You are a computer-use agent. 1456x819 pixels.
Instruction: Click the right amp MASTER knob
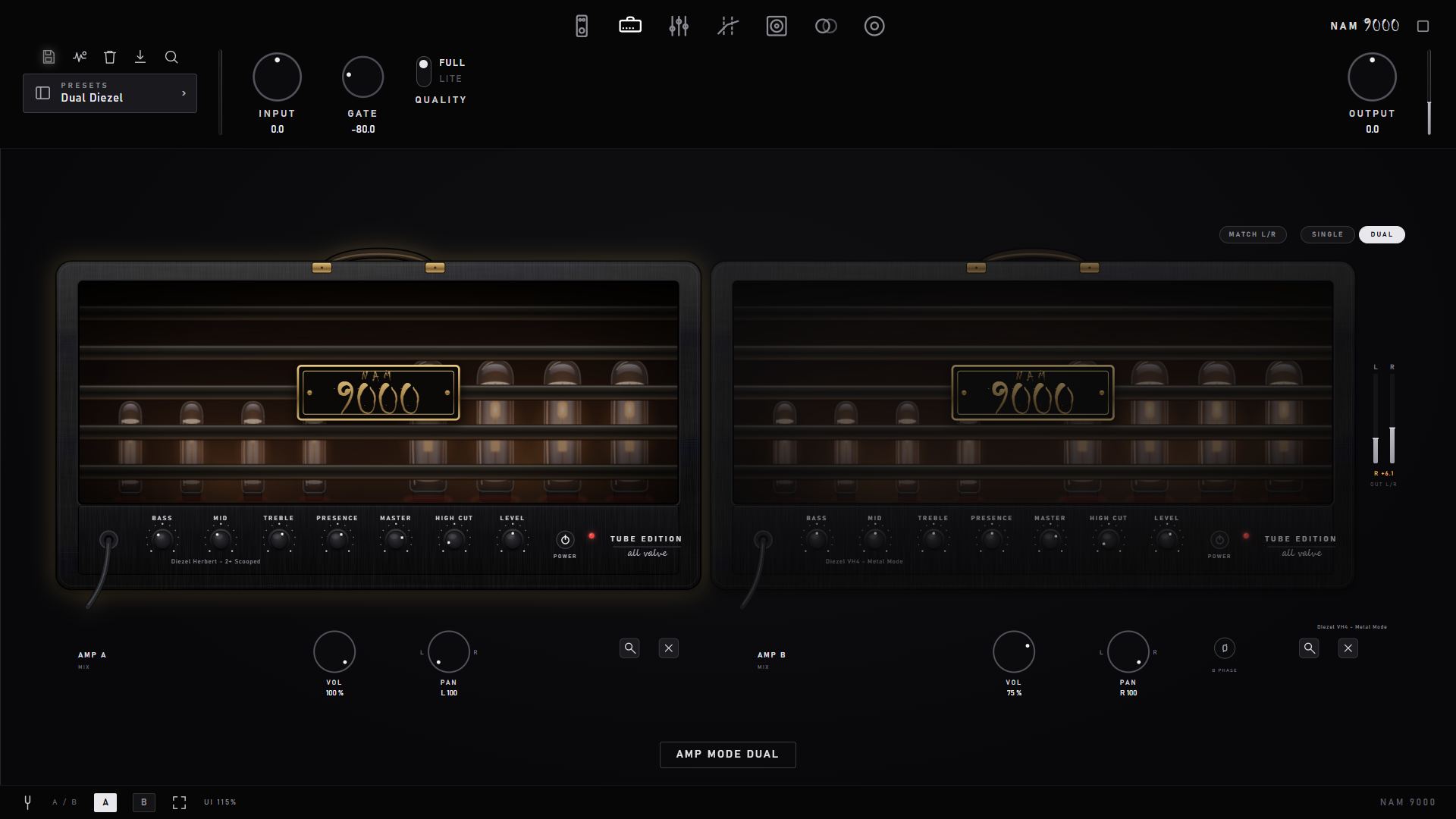click(1050, 540)
